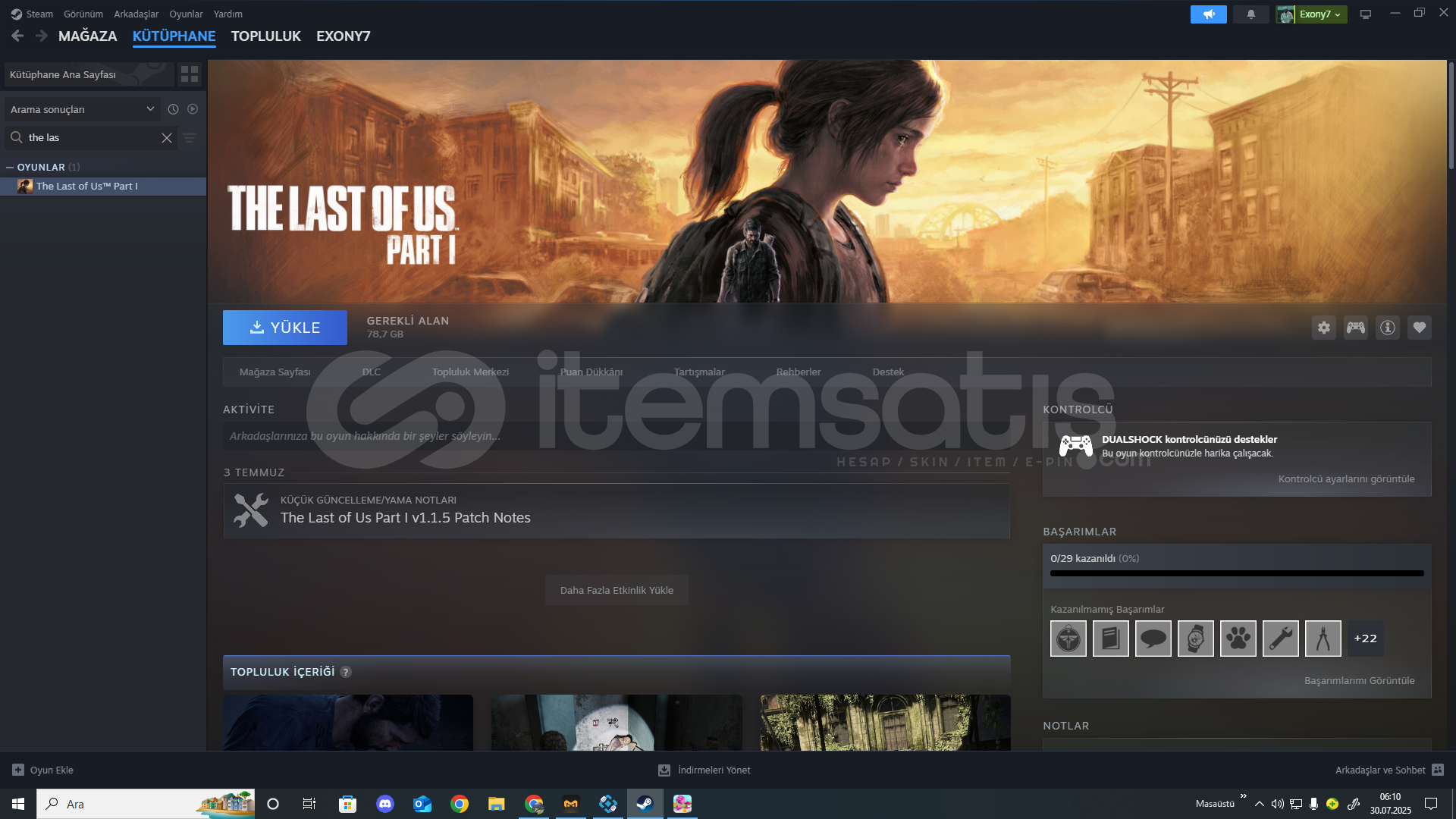Open Big Picture mode monitor icon
Viewport: 1456px width, 819px height.
pos(1366,14)
